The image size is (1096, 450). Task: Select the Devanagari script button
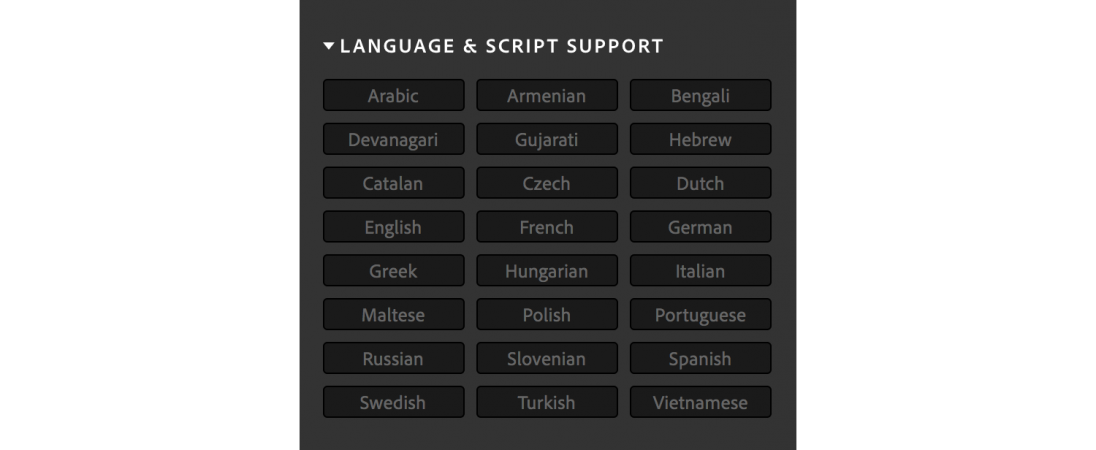click(393, 140)
